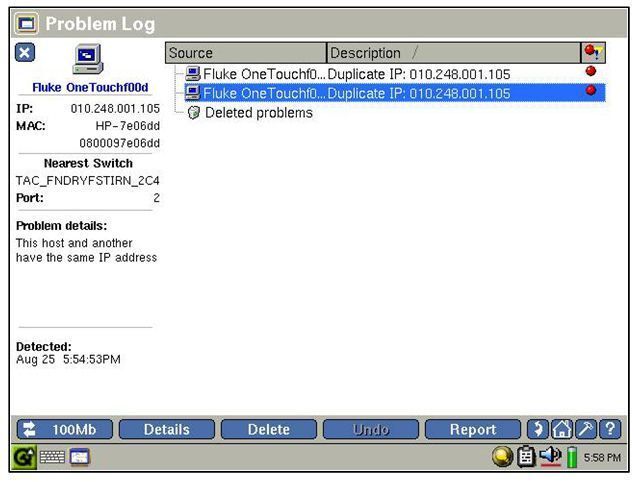The width and height of the screenshot is (636, 482).
Task: Click the red severity dot on first row
Action: pyautogui.click(x=591, y=71)
